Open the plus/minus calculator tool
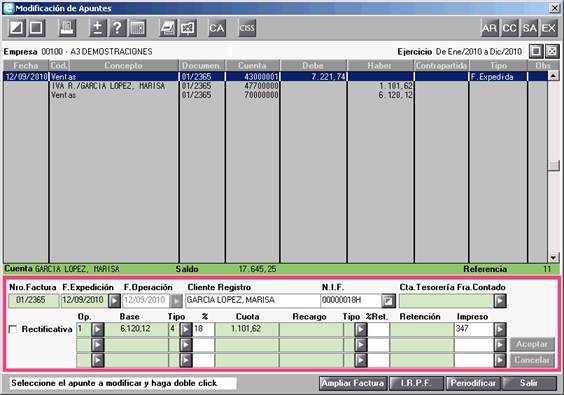The image size is (564, 395). pos(98,28)
